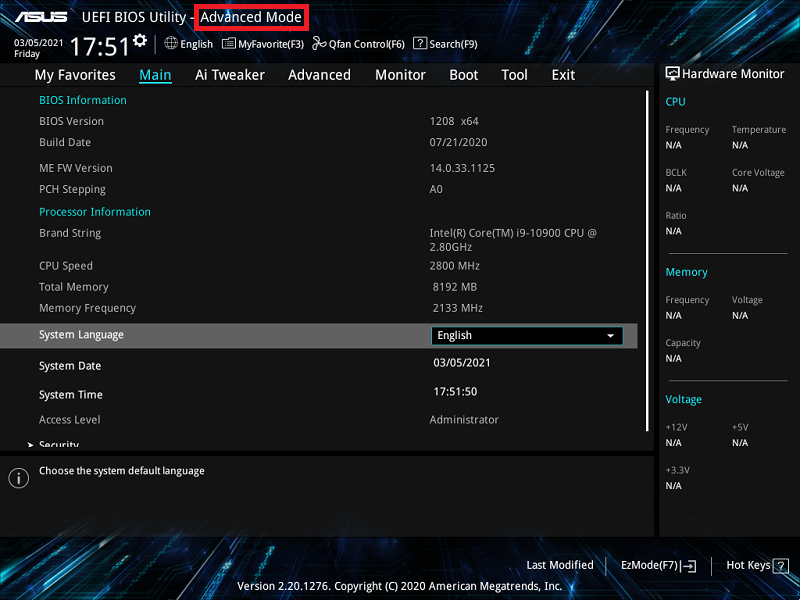Screen dimensions: 800x600
Task: Click the main panel vertical scrollbar
Action: click(x=647, y=260)
